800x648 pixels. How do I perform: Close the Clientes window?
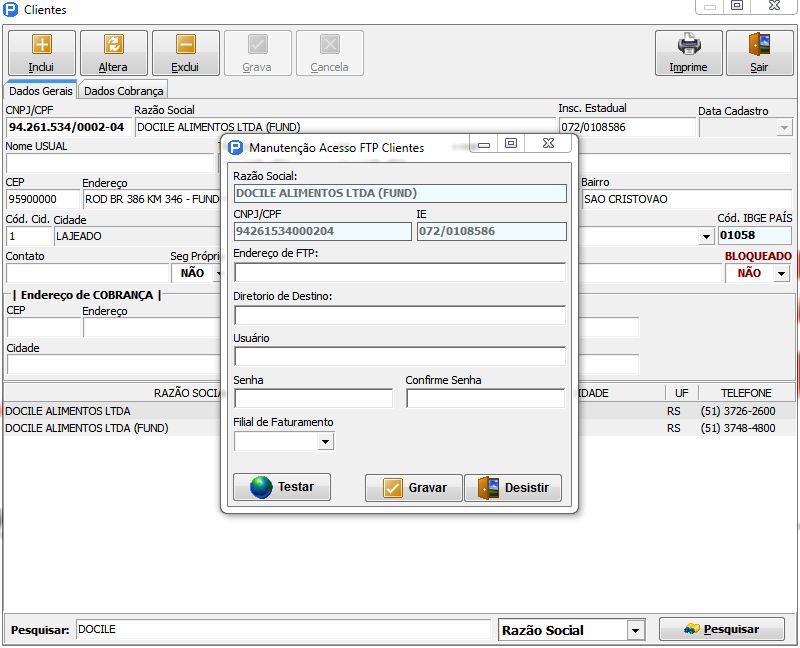point(774,6)
